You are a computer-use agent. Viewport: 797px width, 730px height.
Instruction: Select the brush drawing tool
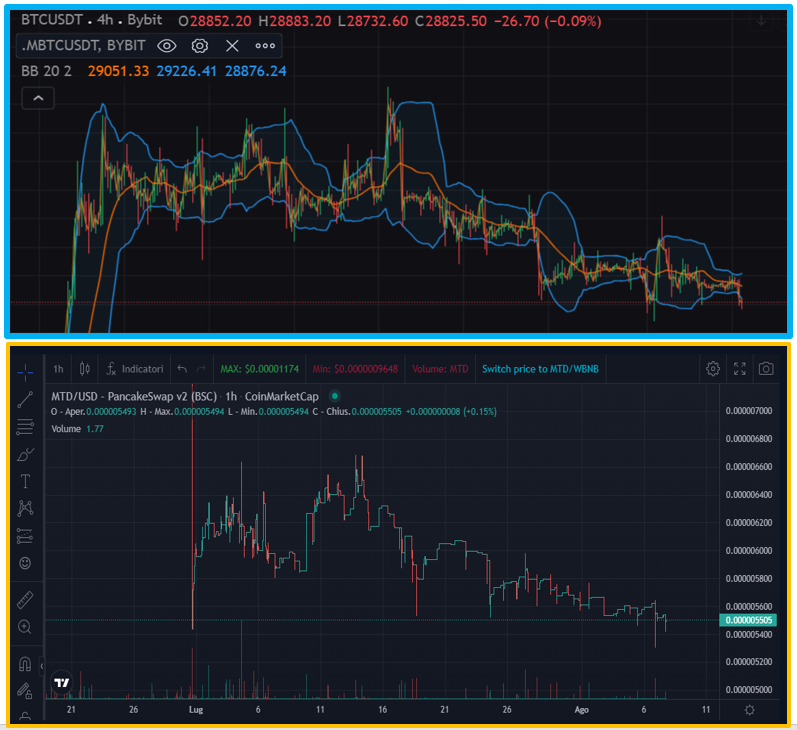point(25,454)
